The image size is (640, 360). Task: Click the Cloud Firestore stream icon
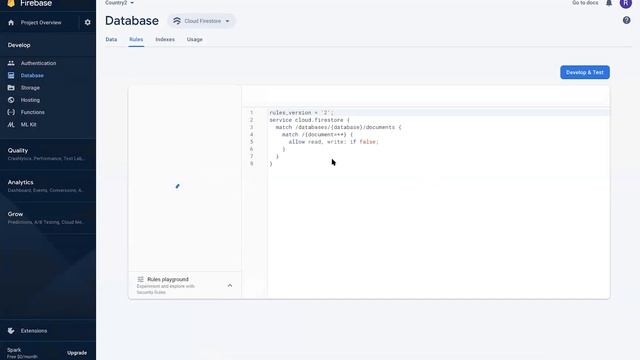click(x=177, y=21)
